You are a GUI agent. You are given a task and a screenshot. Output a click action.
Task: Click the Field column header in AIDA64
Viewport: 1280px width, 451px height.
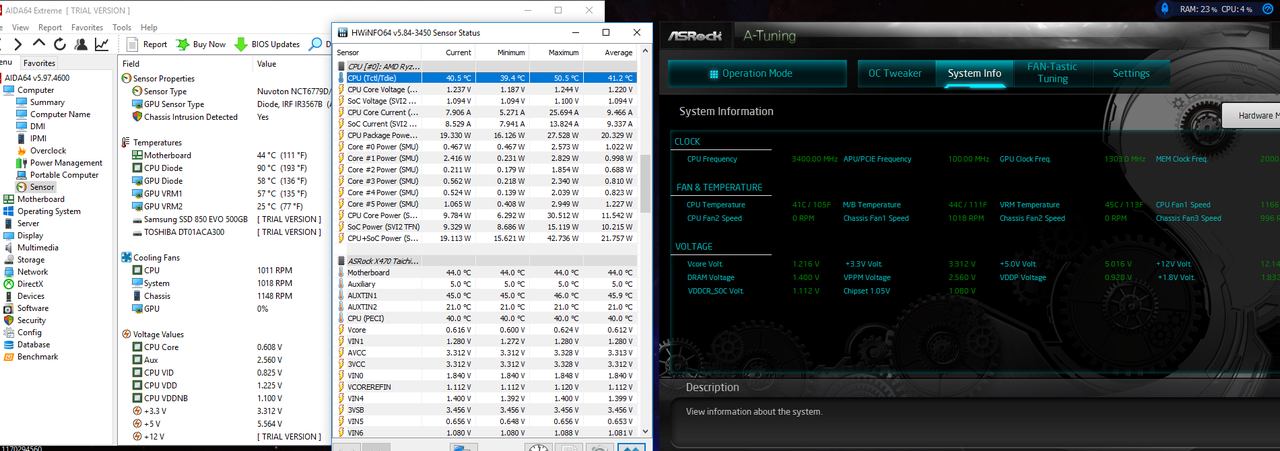click(x=185, y=63)
